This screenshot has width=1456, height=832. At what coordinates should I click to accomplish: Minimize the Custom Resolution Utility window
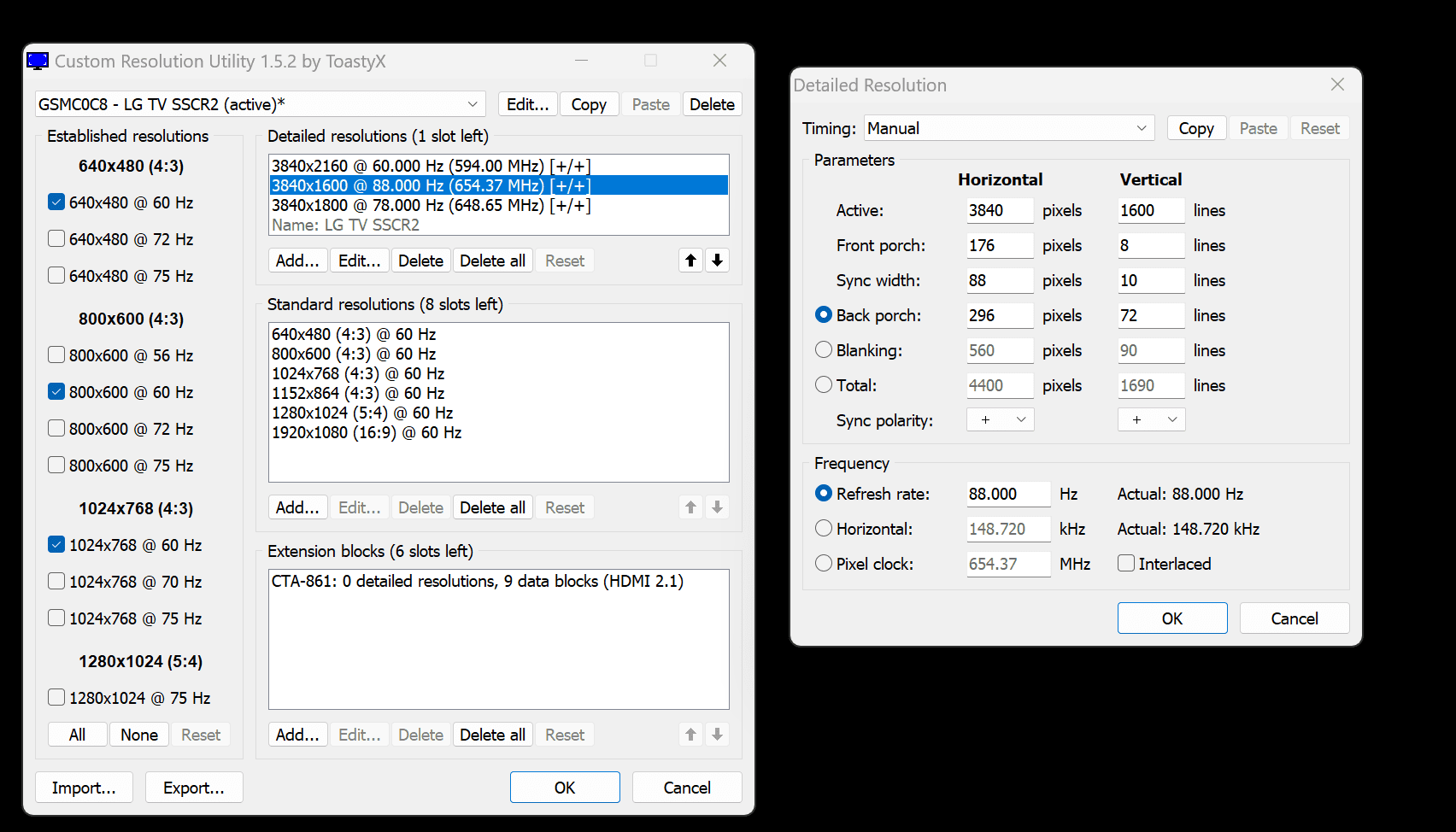(x=582, y=61)
